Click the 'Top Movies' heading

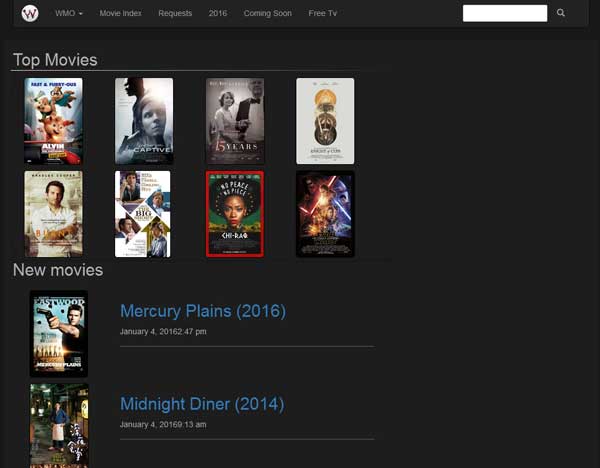coord(55,60)
